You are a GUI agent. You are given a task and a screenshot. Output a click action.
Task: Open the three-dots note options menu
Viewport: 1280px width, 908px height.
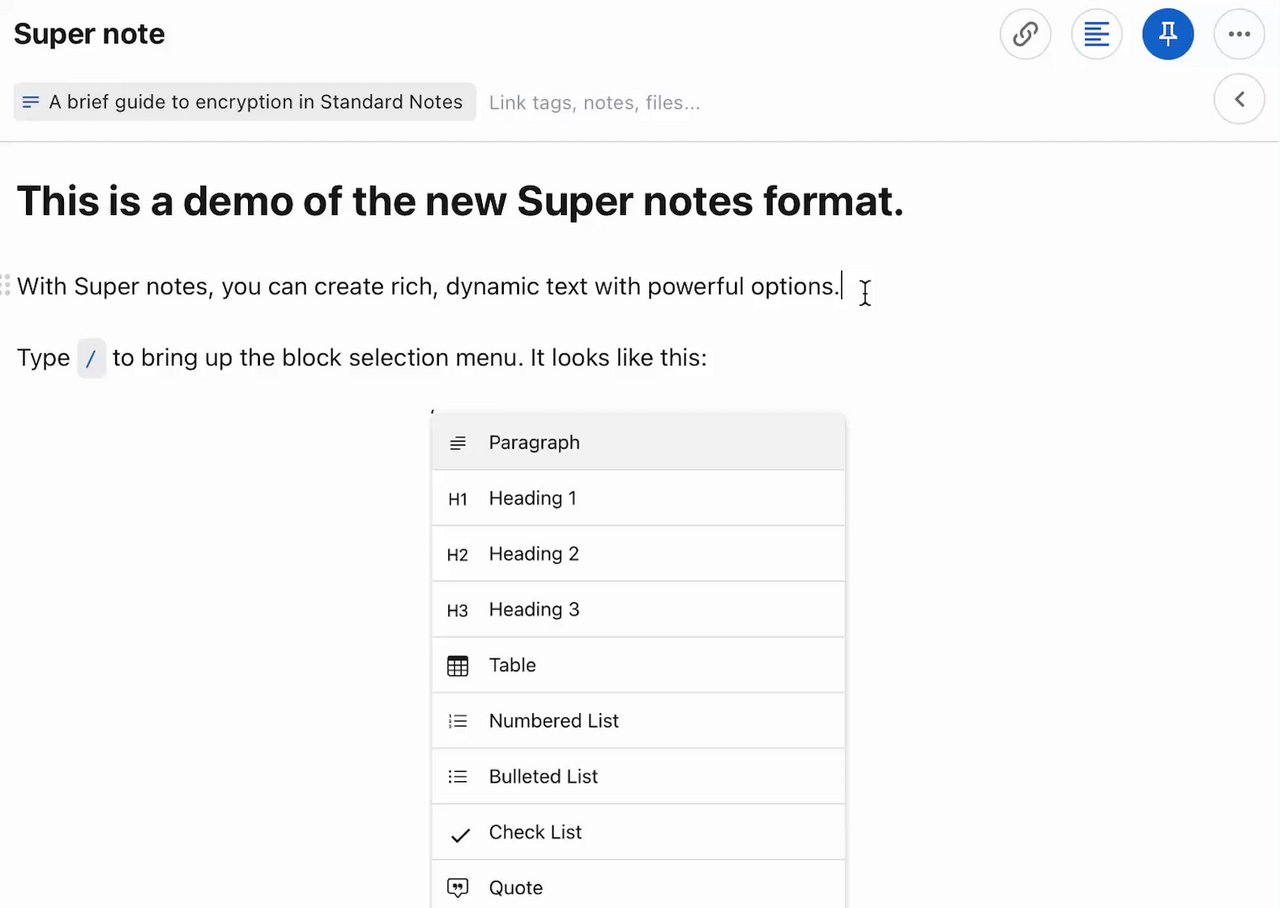point(1239,34)
